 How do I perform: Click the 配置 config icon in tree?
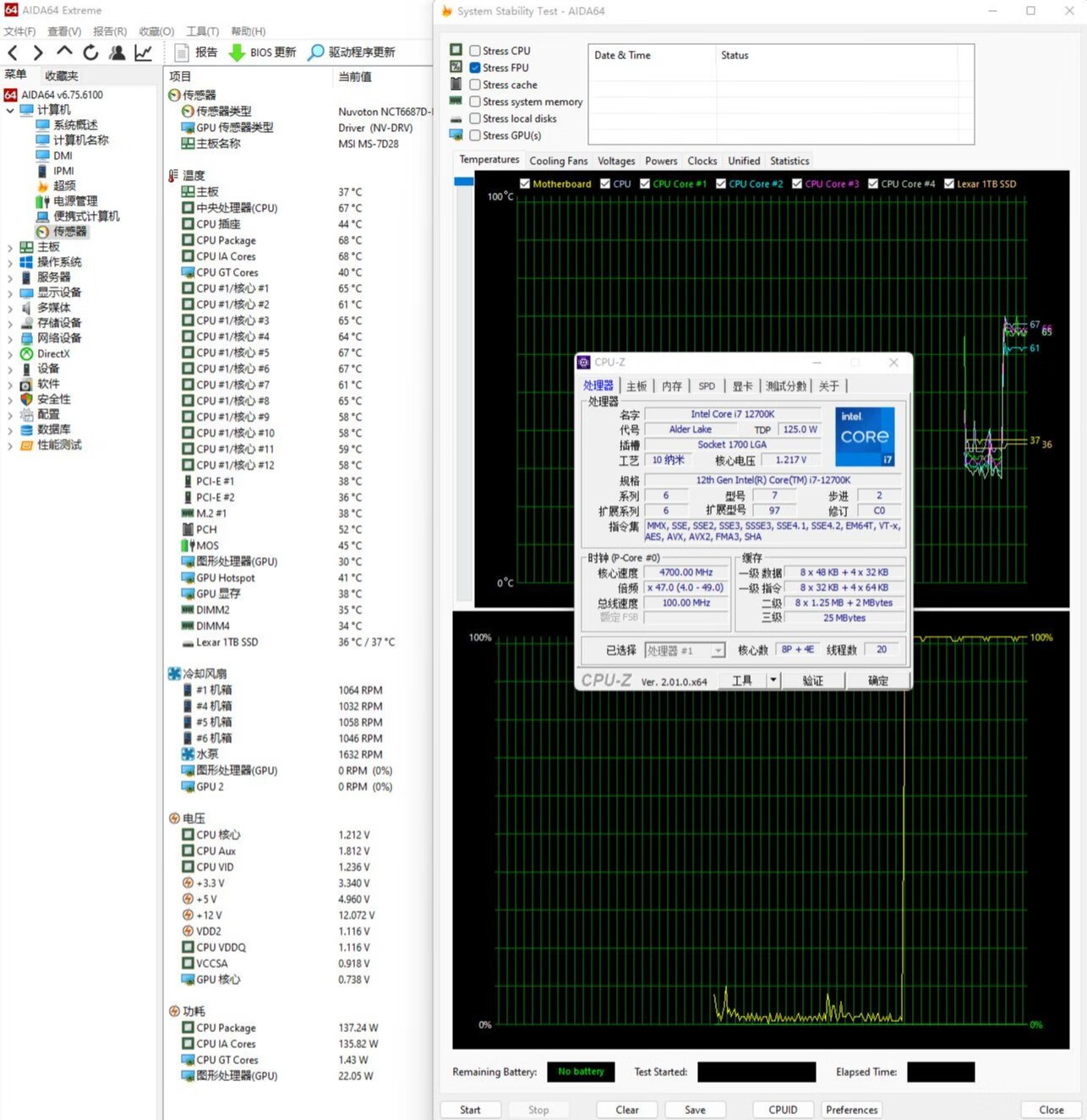click(26, 415)
